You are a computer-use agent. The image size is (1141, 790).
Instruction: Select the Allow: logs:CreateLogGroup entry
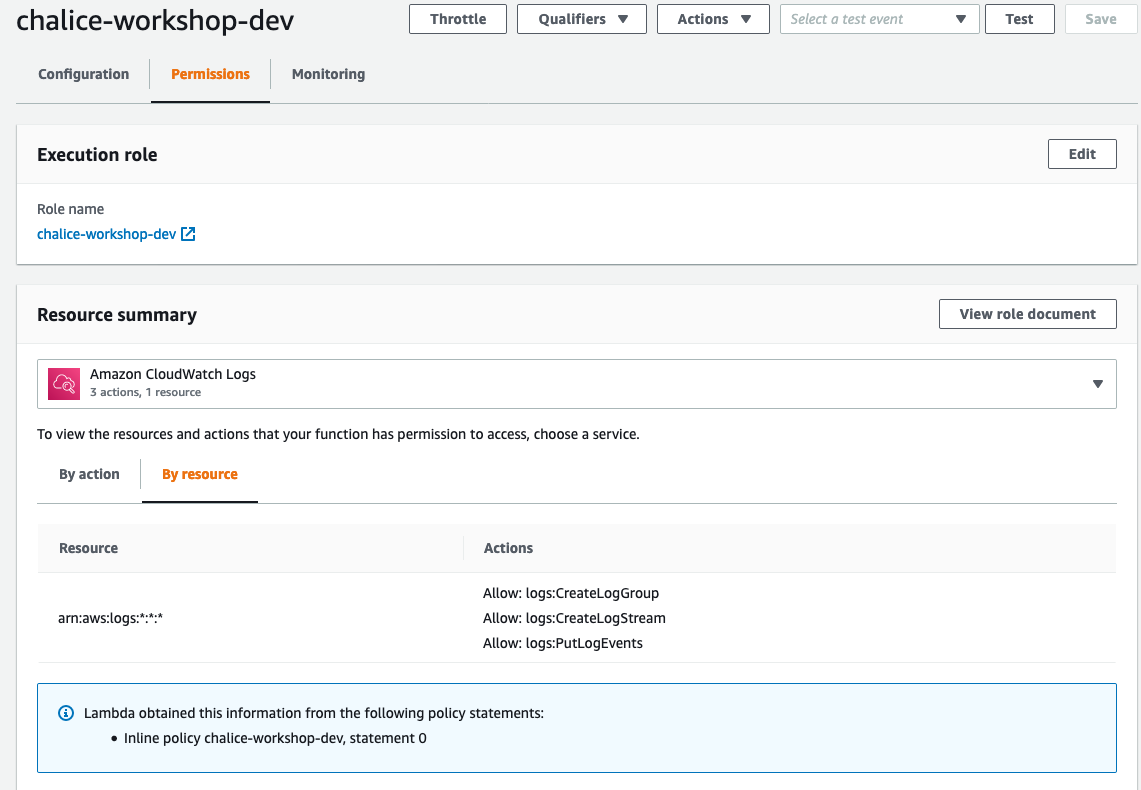click(x=571, y=593)
